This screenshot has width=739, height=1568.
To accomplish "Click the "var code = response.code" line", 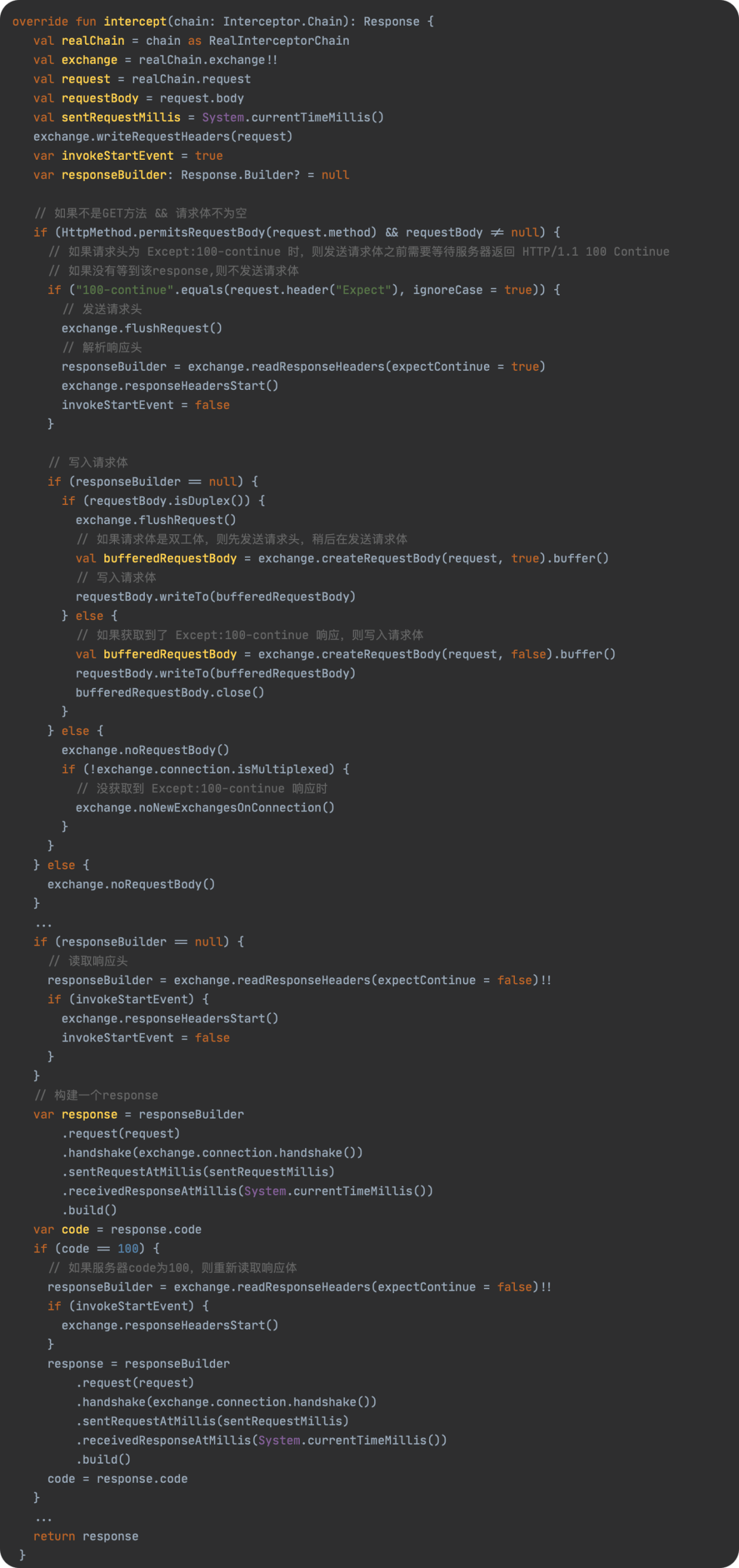I will pyautogui.click(x=117, y=1229).
